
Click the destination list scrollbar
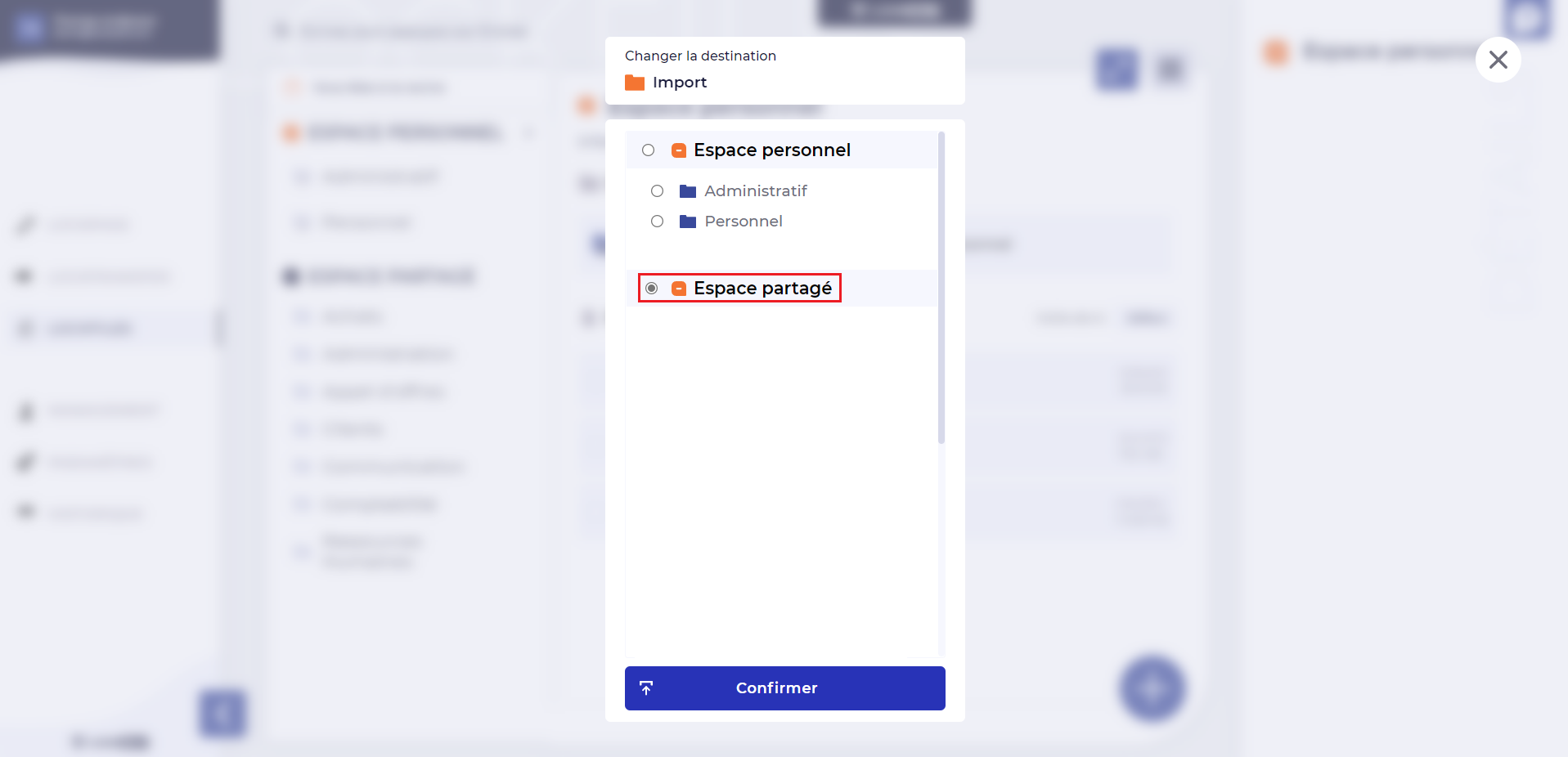click(941, 288)
